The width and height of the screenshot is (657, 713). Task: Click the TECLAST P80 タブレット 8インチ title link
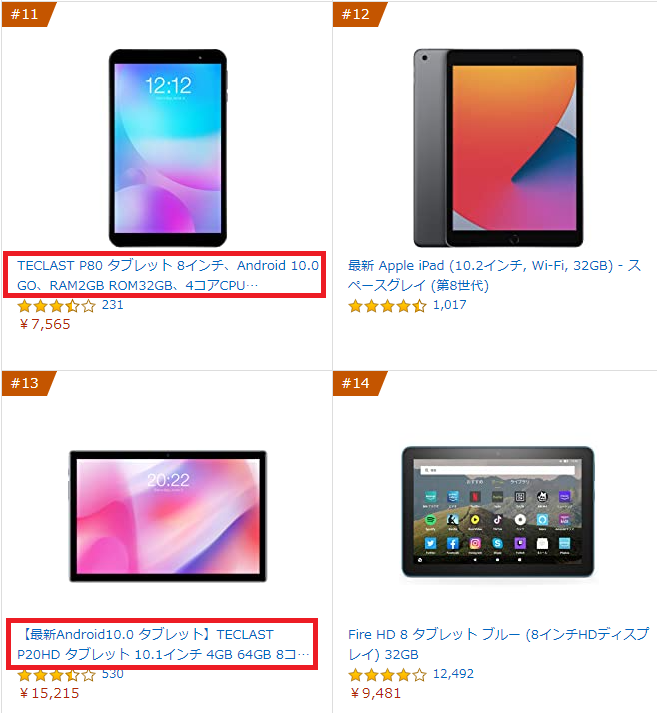pyautogui.click(x=168, y=275)
